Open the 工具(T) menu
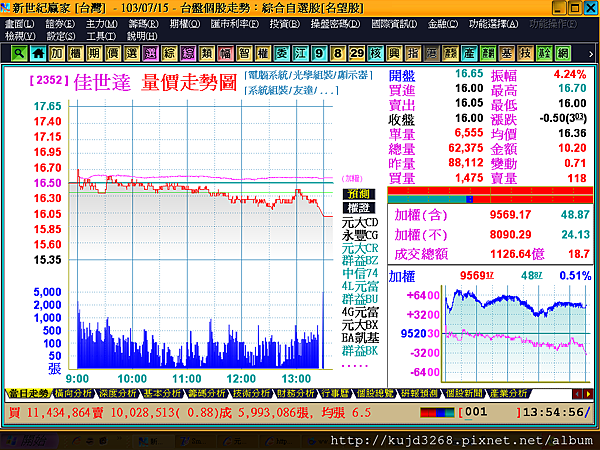The image size is (600, 450). [101, 36]
